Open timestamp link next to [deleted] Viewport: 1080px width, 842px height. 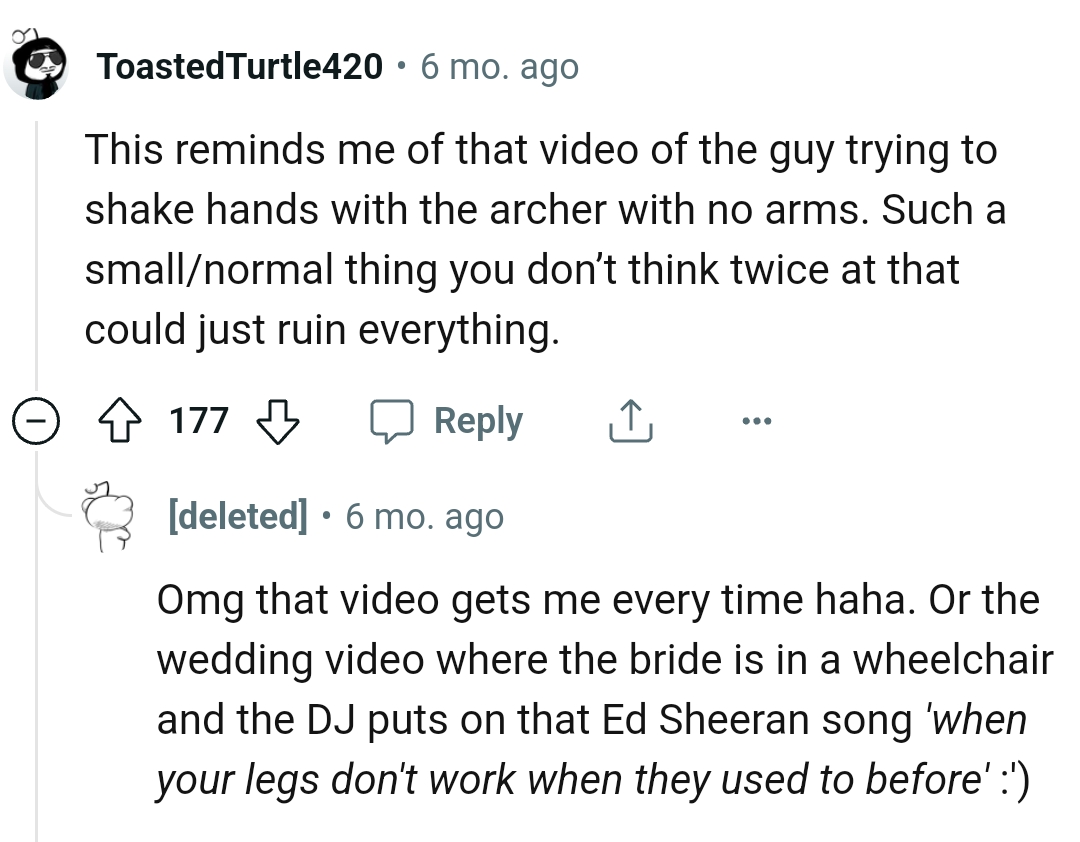(x=424, y=517)
